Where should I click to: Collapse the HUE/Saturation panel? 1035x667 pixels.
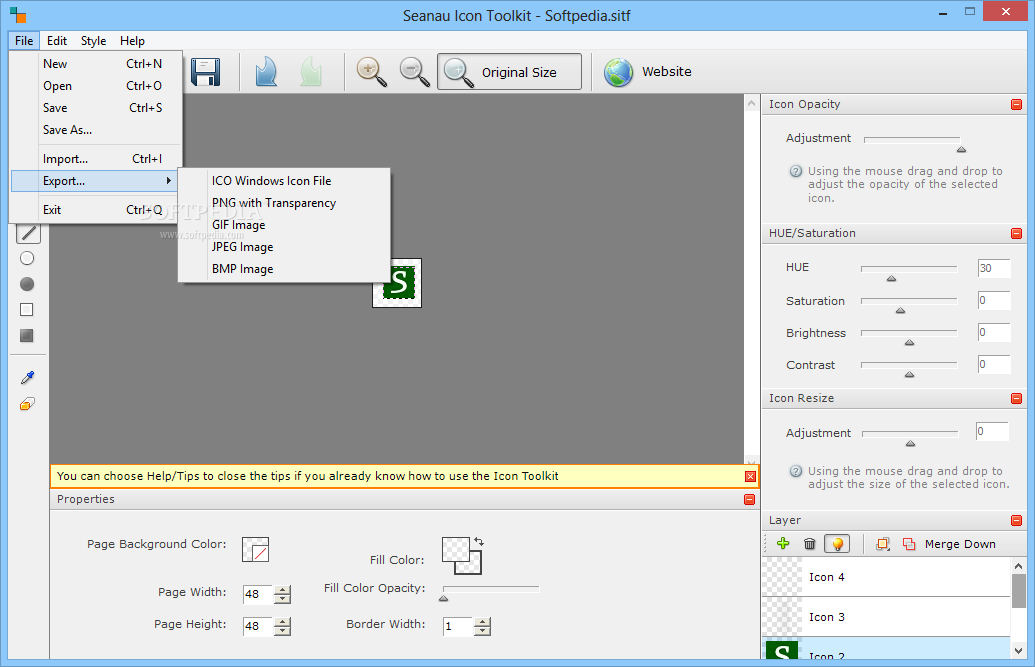pyautogui.click(x=1016, y=233)
